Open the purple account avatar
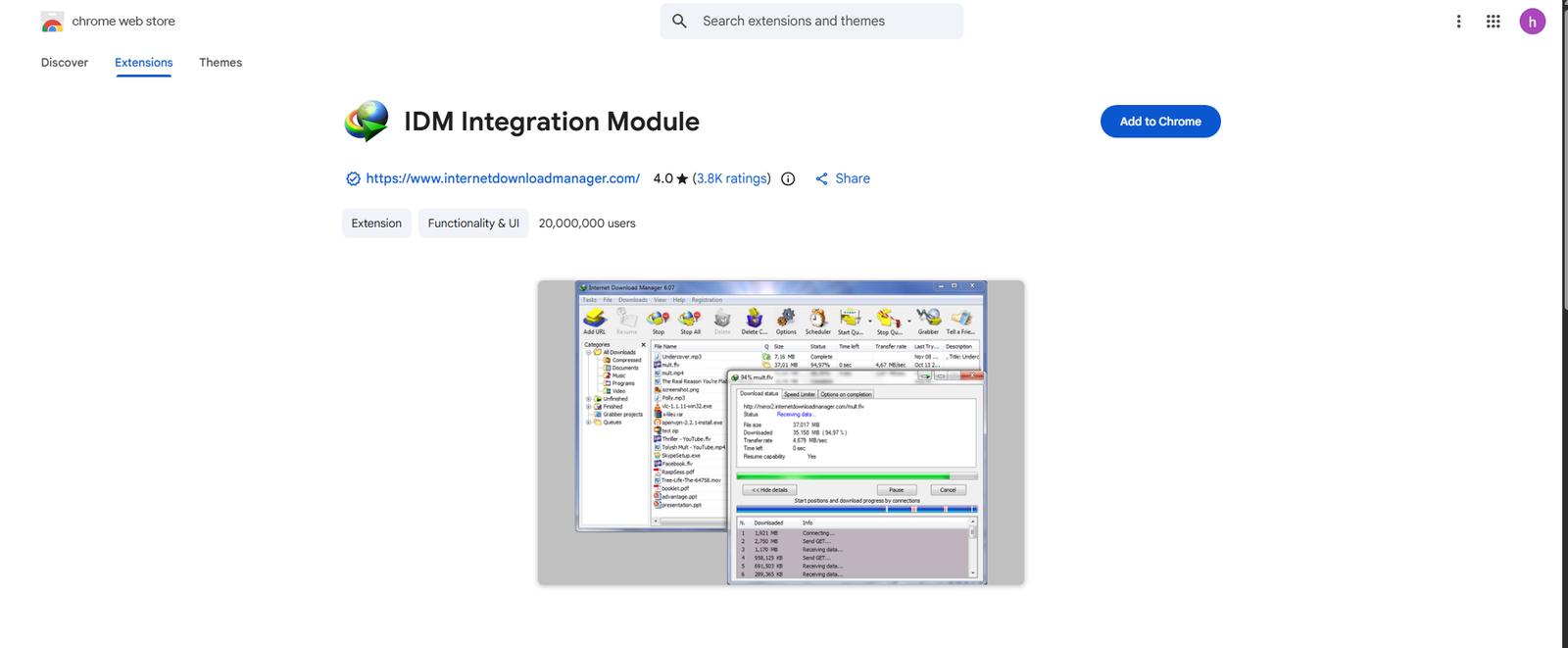The width and height of the screenshot is (1568, 648). pos(1533,22)
